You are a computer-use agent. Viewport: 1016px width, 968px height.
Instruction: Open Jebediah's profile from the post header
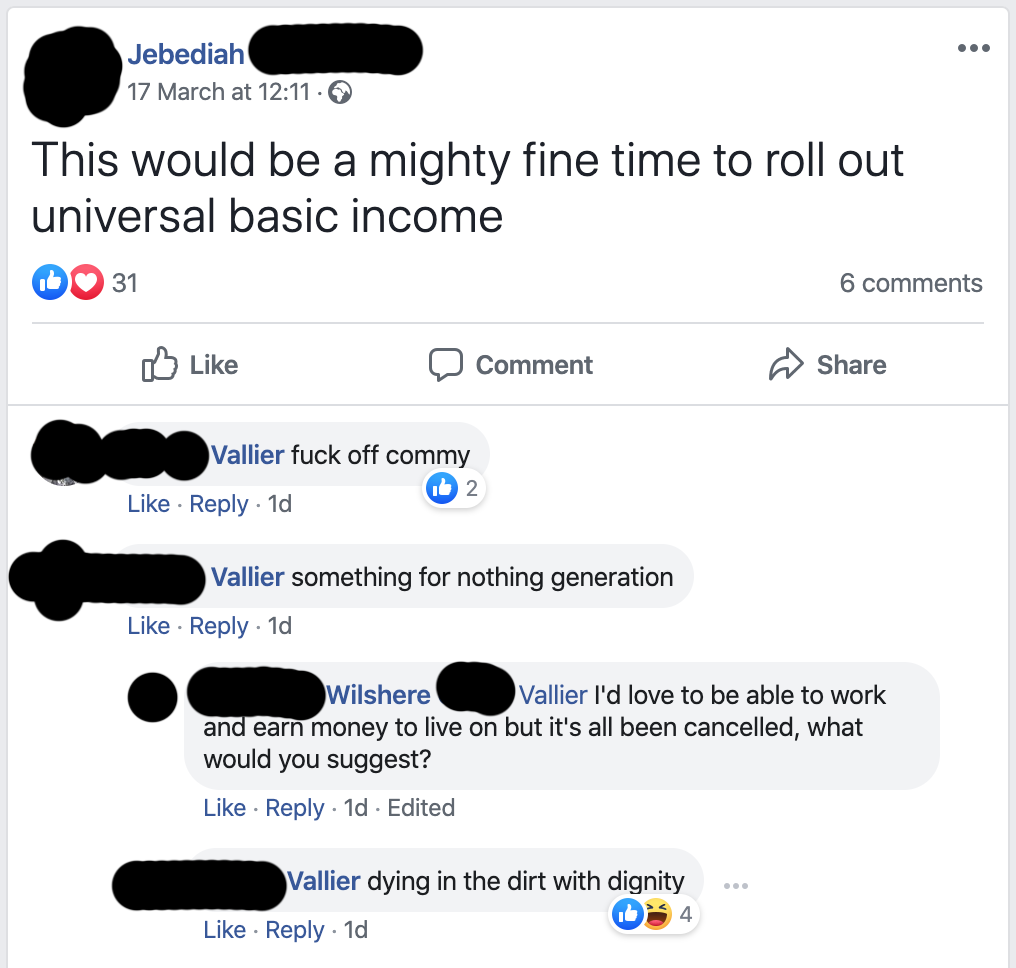pyautogui.click(x=186, y=54)
